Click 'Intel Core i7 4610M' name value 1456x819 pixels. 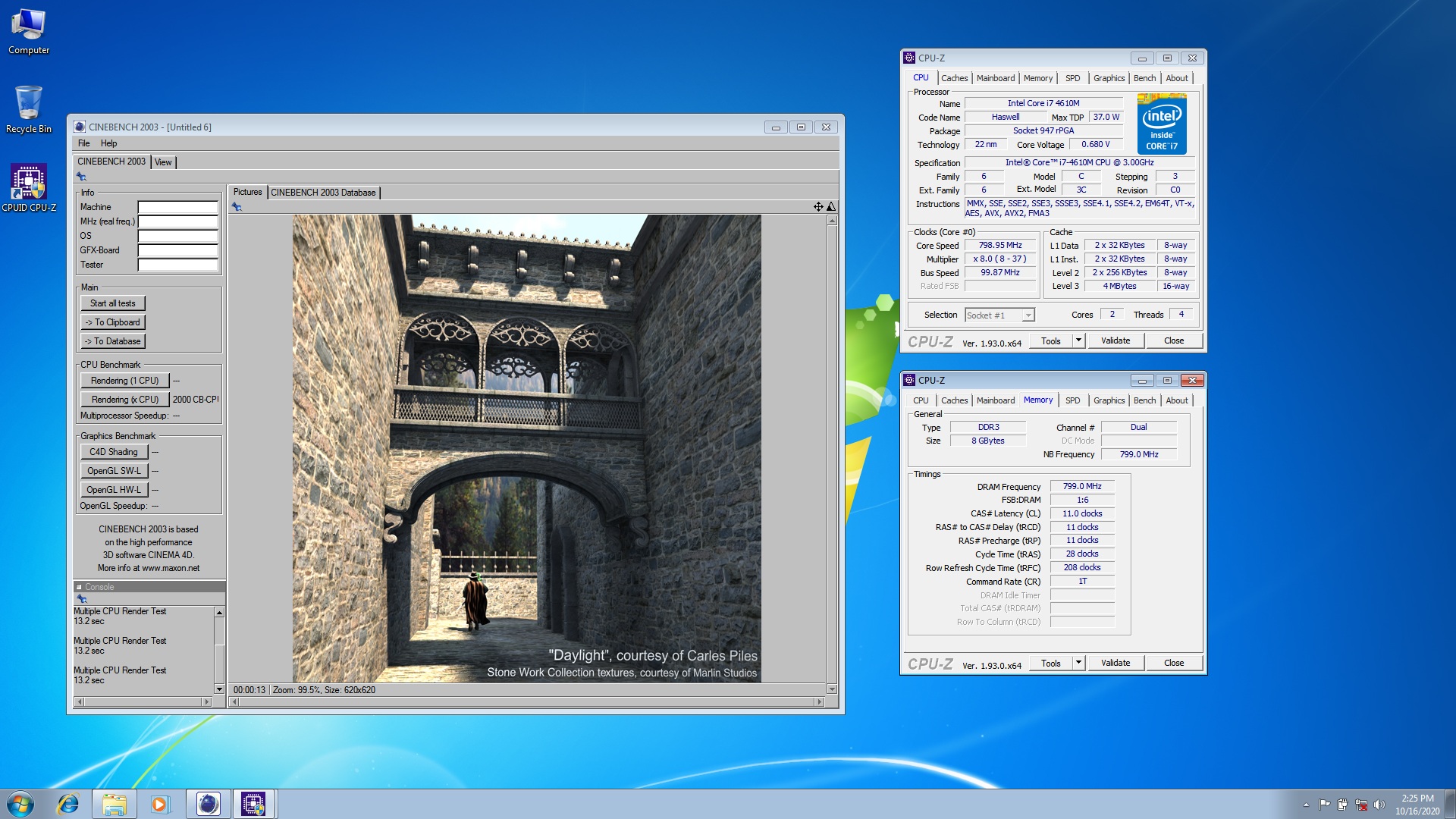tap(1043, 103)
